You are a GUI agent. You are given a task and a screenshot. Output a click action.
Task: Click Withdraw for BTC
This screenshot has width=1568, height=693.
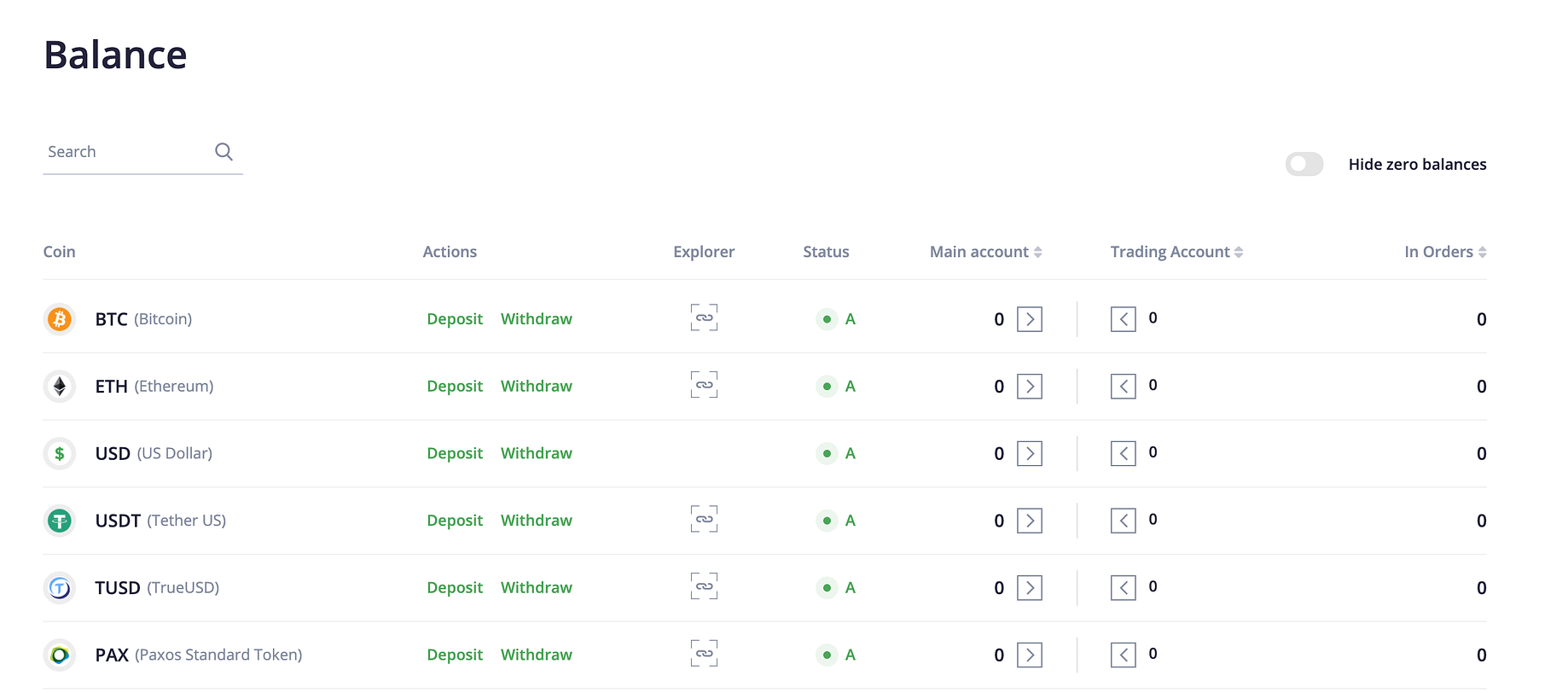pyautogui.click(x=537, y=319)
